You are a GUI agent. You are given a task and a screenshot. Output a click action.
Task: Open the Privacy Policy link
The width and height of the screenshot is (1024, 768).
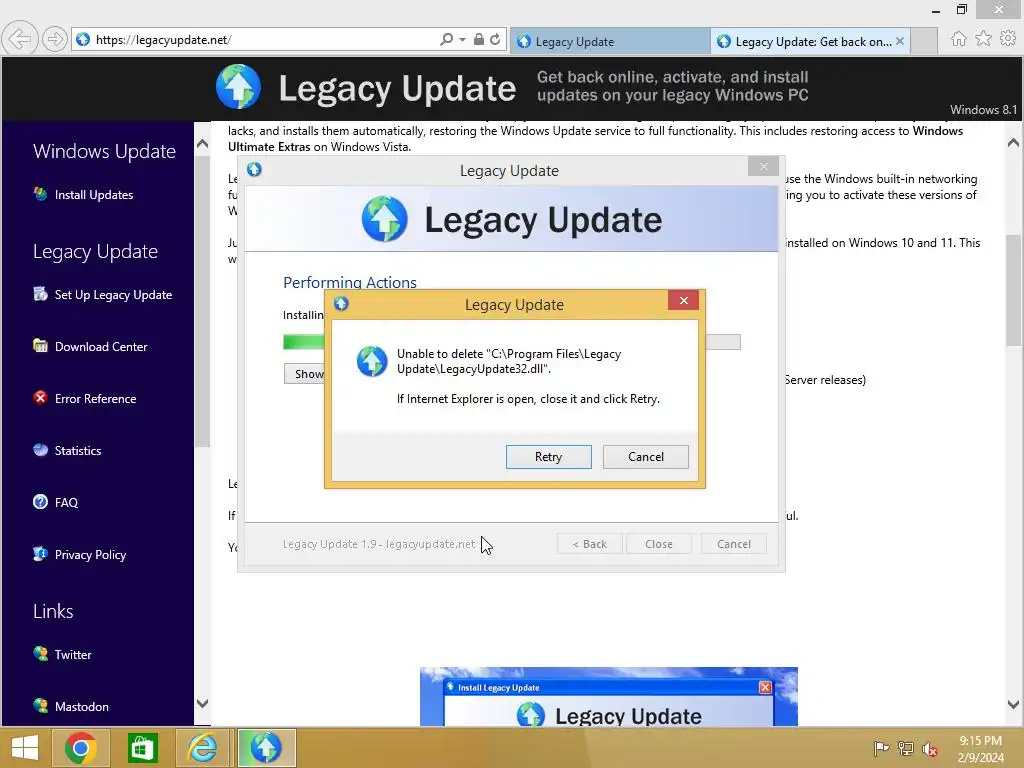pos(90,554)
